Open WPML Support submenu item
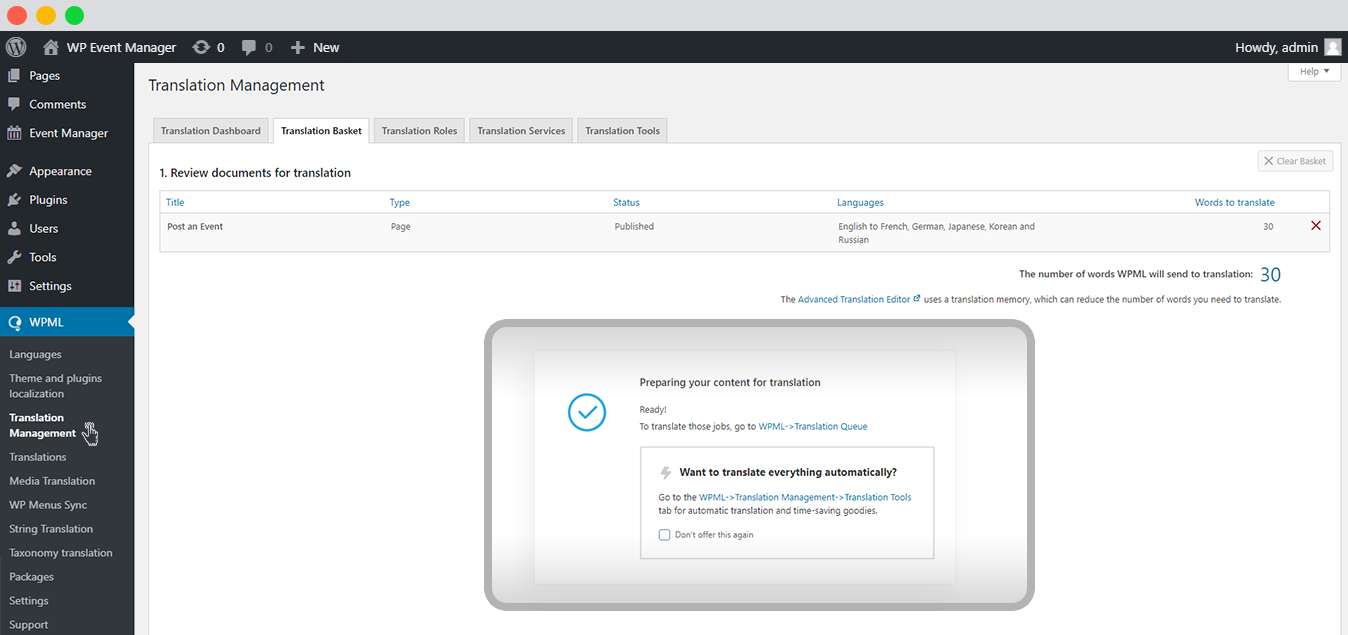1348x635 pixels. [29, 625]
